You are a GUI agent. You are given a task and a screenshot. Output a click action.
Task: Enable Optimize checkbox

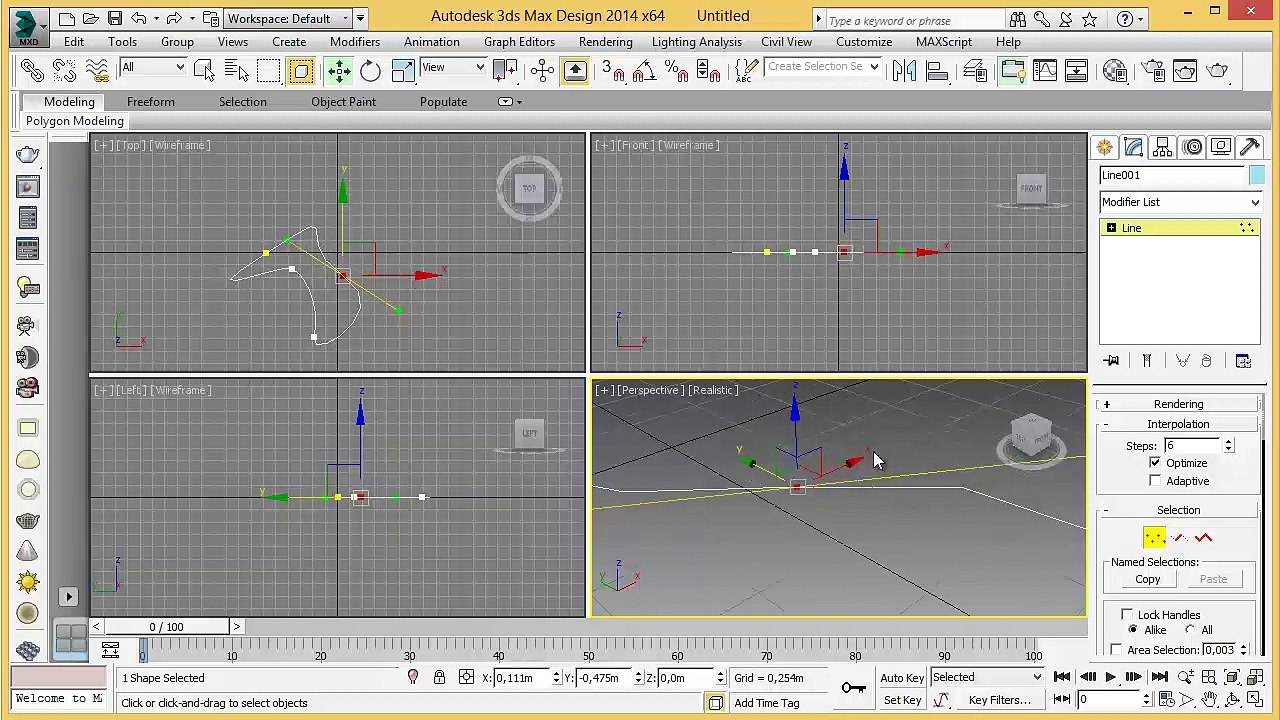point(1155,463)
